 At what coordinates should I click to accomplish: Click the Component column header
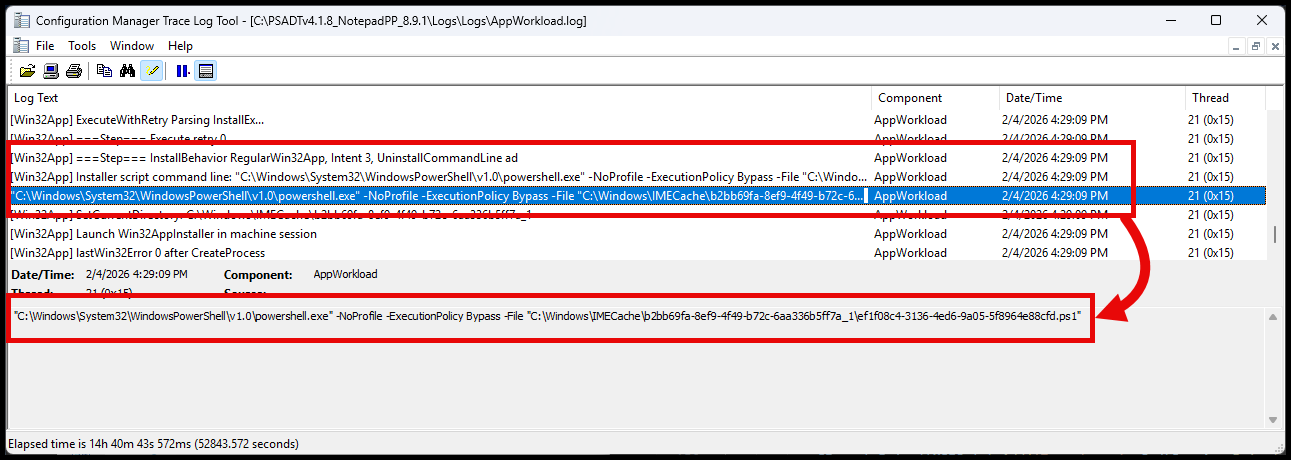pyautogui.click(x=936, y=98)
